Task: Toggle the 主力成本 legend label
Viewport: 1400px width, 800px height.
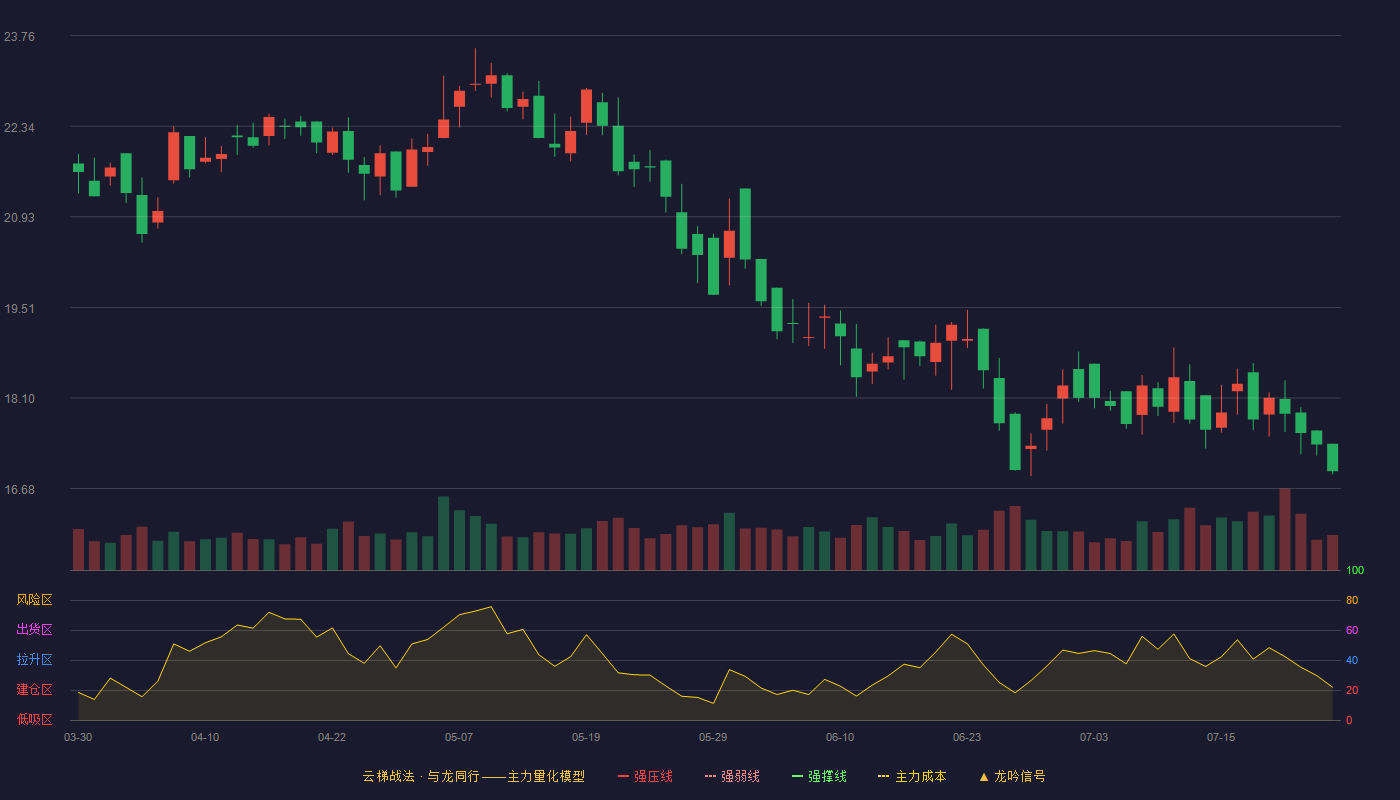Action: tap(921, 776)
